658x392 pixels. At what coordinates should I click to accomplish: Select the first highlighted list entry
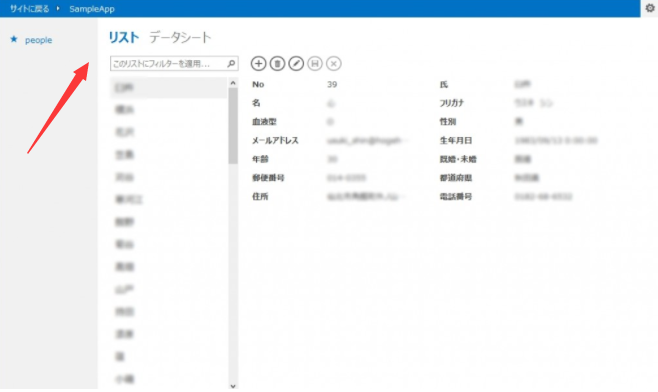tap(169, 88)
